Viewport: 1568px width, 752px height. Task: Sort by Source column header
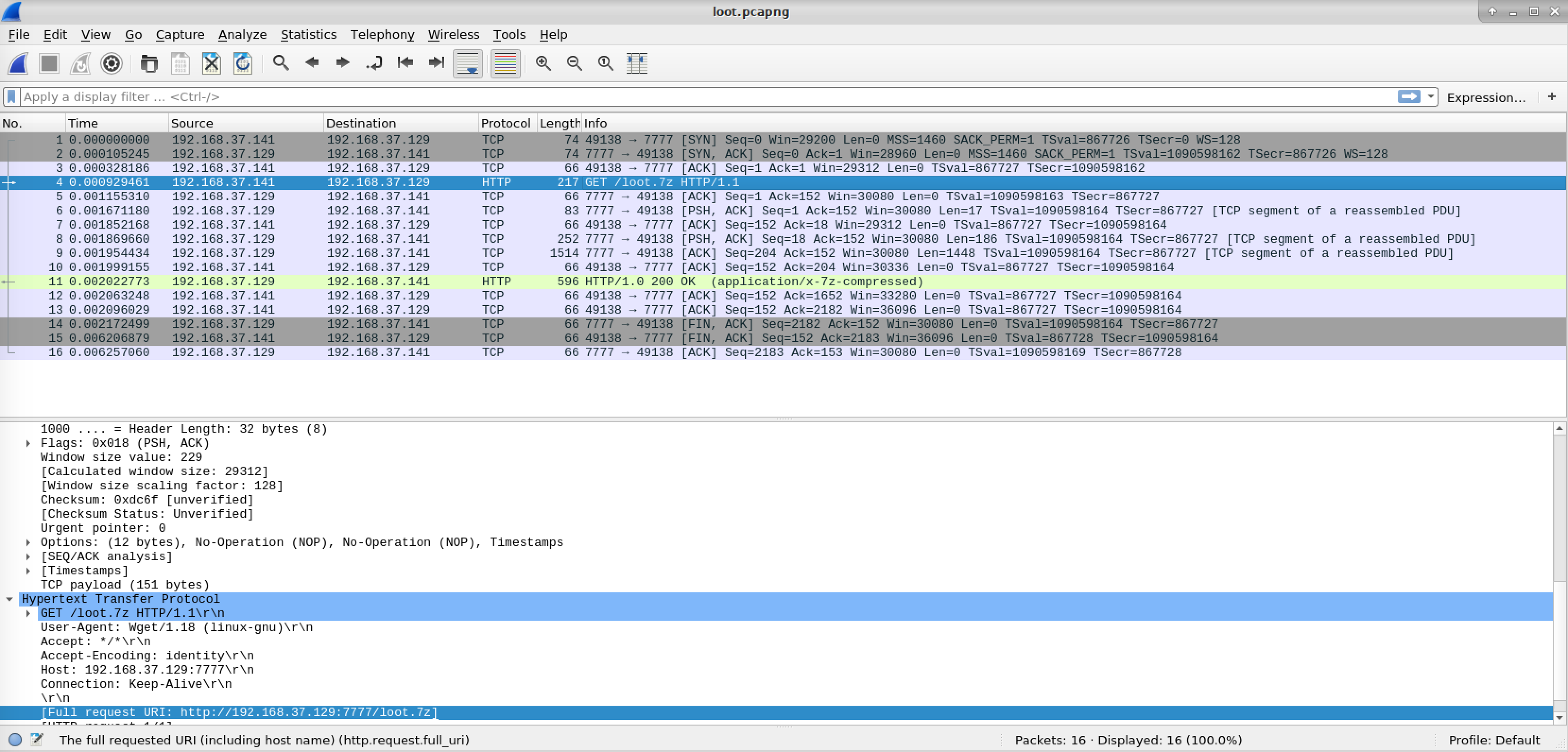[x=246, y=123]
